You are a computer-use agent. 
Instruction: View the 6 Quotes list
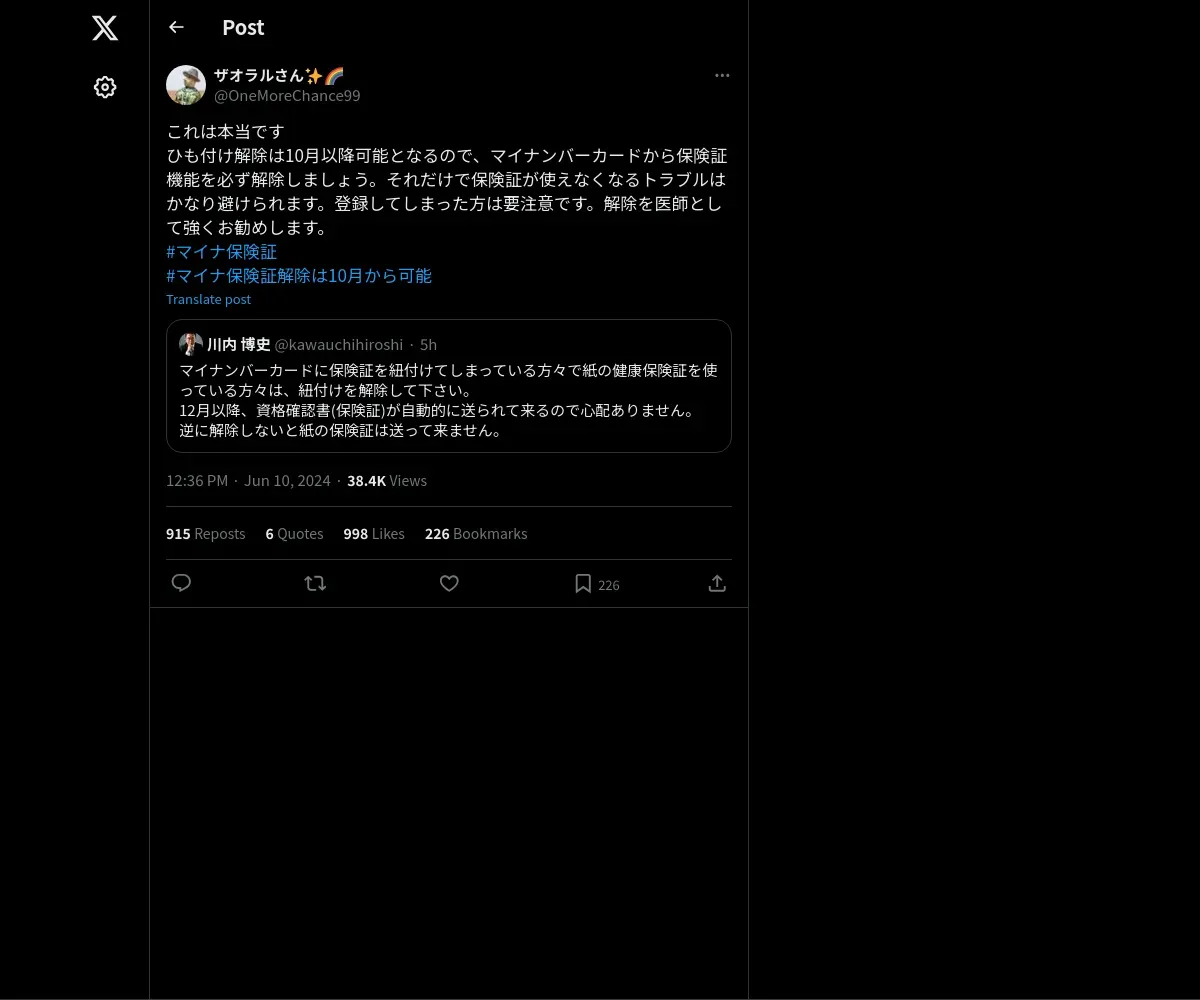[294, 534]
